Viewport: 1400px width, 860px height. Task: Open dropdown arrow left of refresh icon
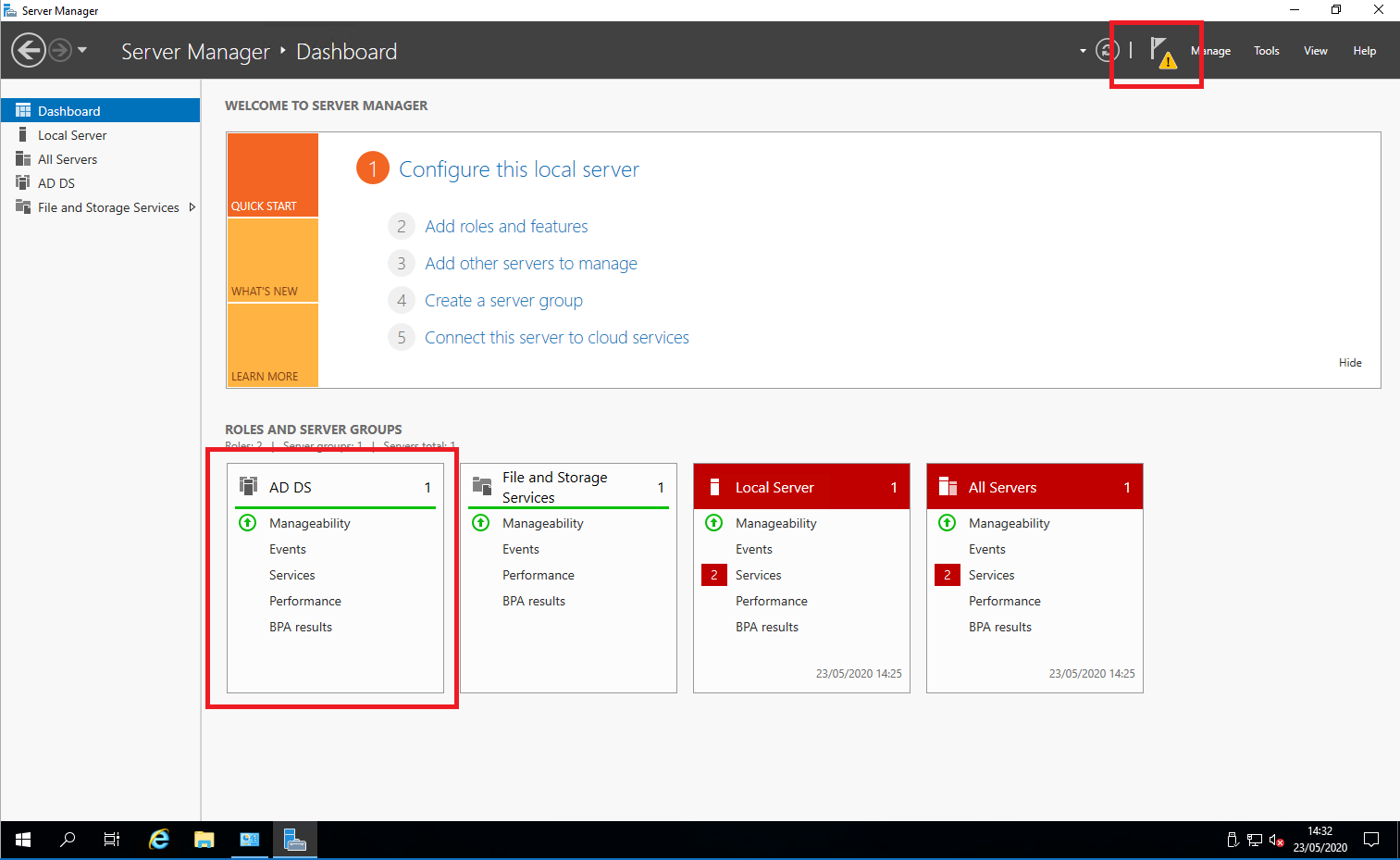pyautogui.click(x=1083, y=51)
